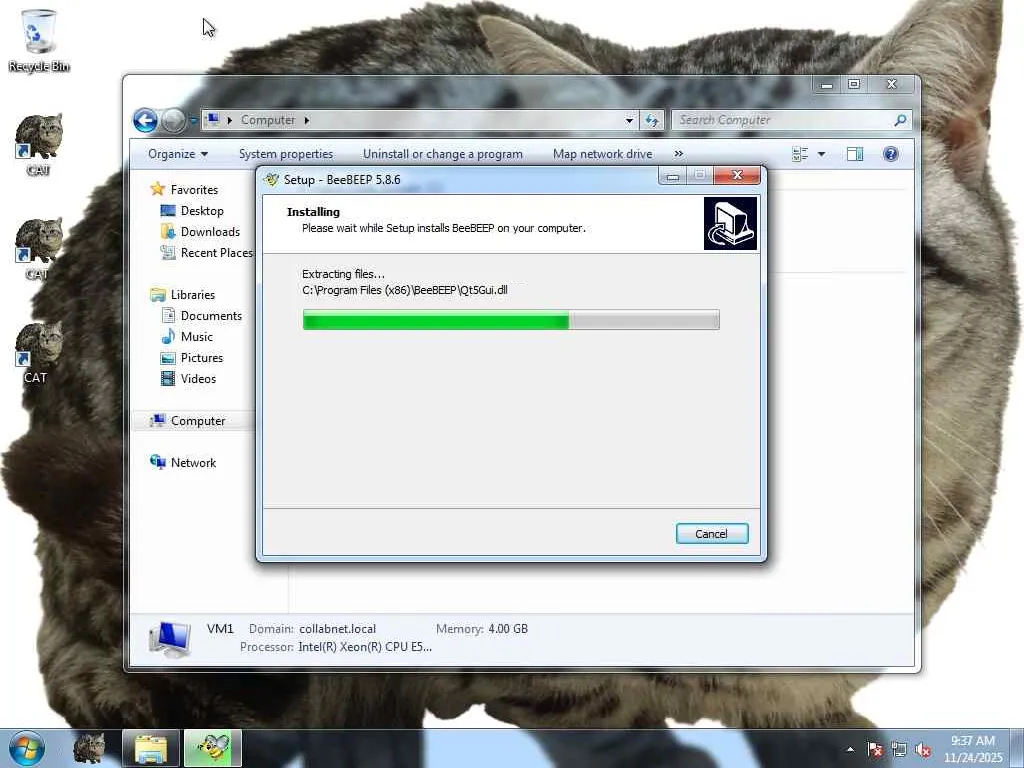The height and width of the screenshot is (768, 1024).
Task: Select Computer in navigation pane
Action: (x=198, y=421)
